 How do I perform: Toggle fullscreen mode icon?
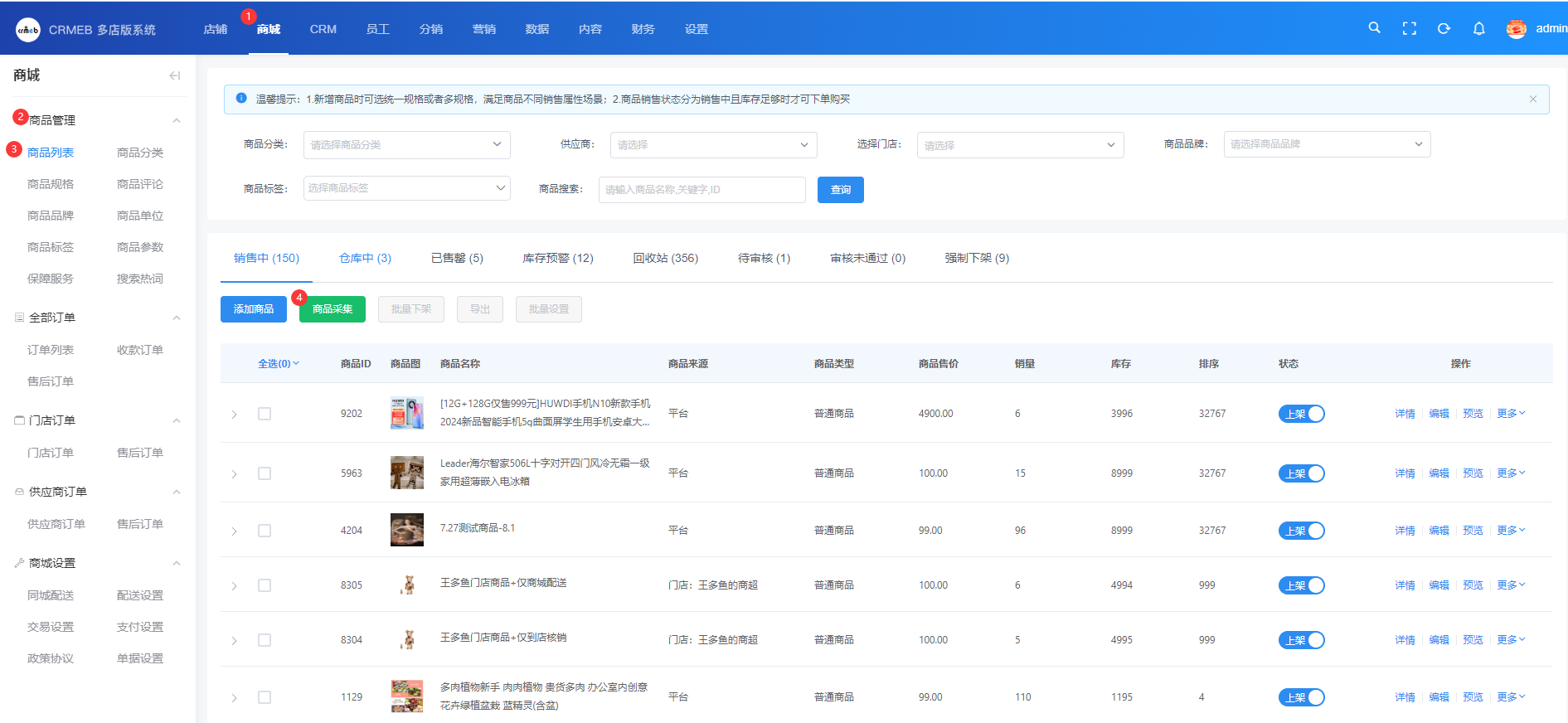tap(1409, 28)
